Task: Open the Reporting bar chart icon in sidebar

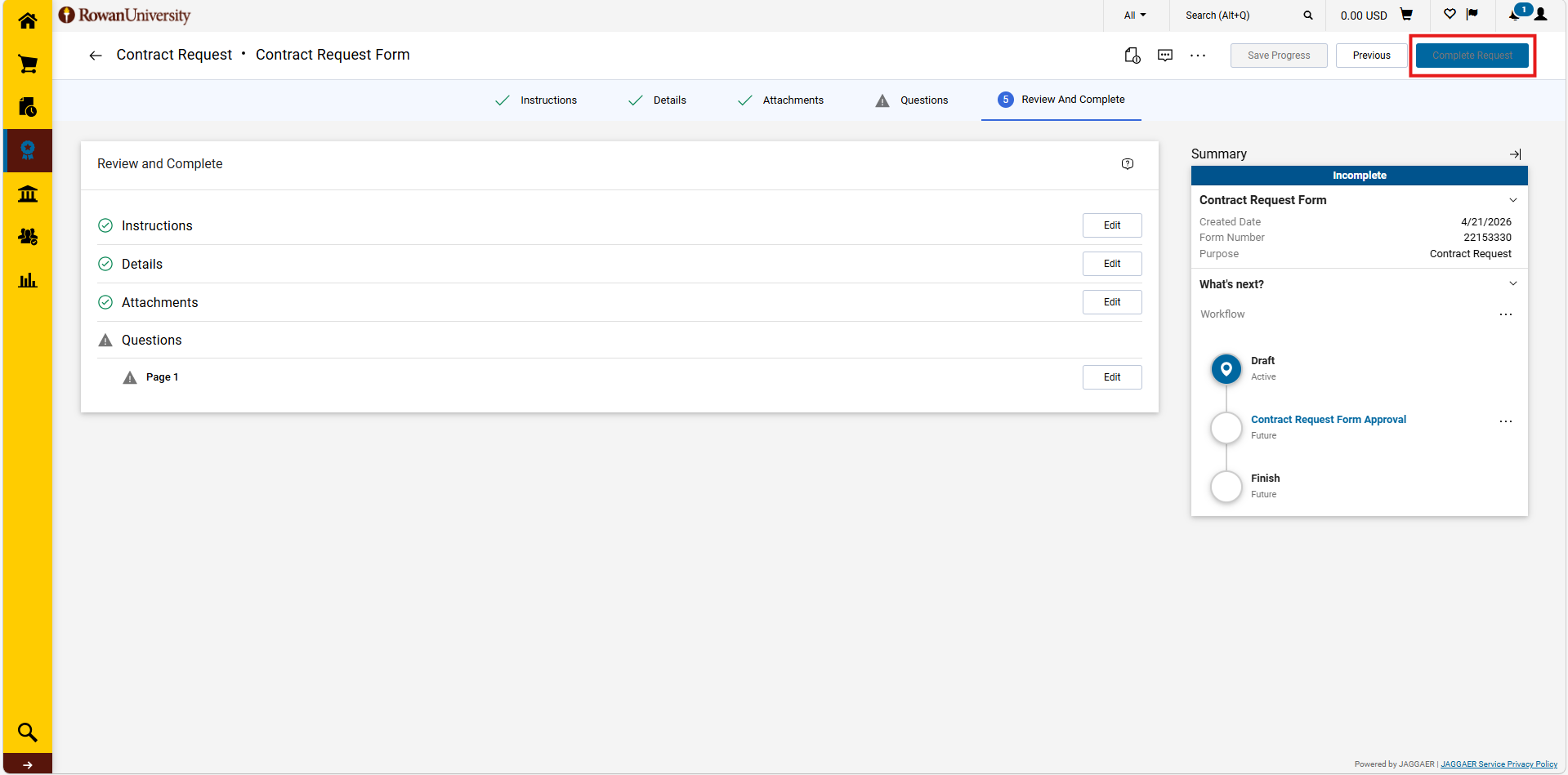Action: point(28,280)
